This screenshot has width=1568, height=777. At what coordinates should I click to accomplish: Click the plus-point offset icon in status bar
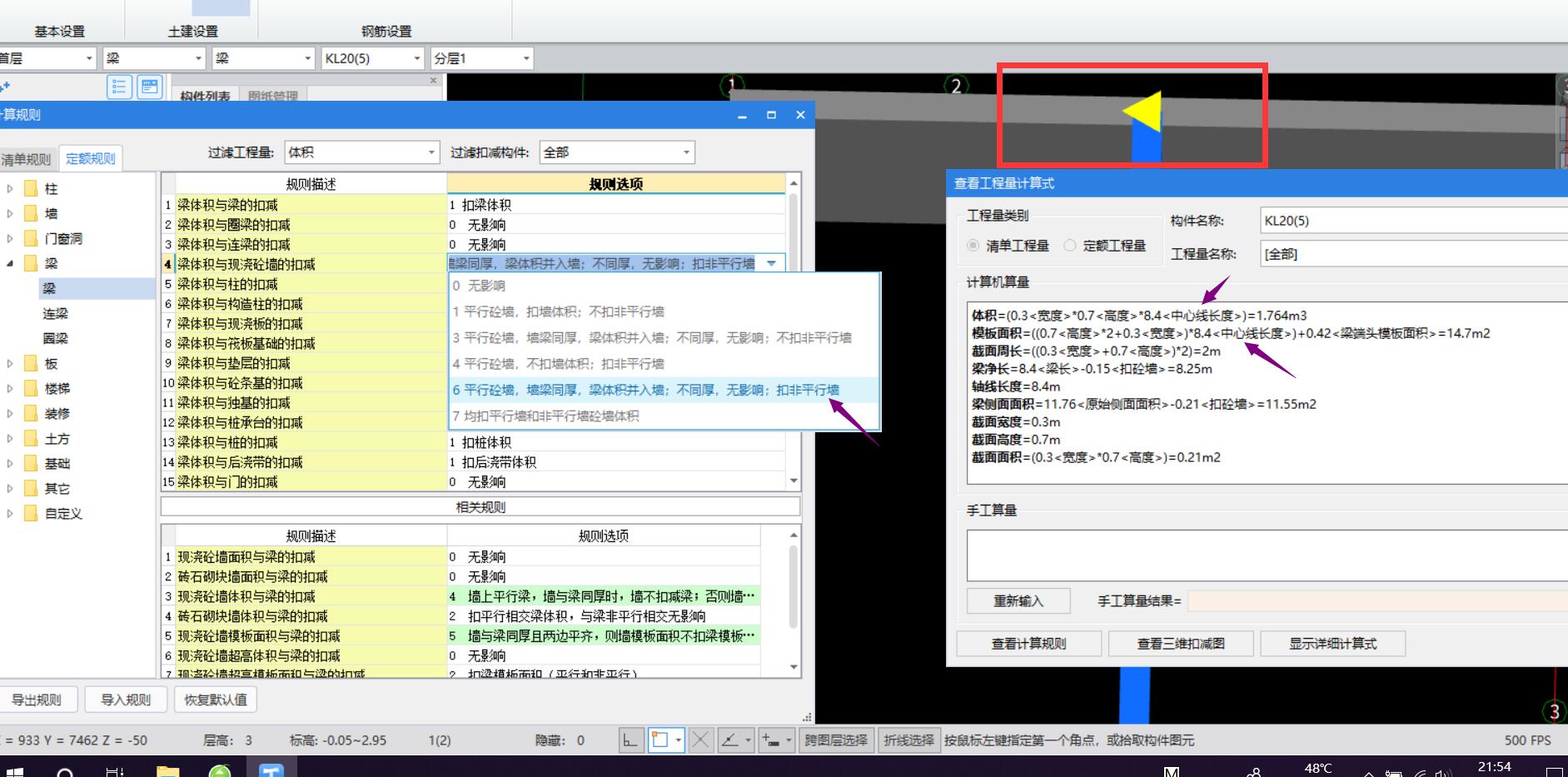tap(771, 740)
